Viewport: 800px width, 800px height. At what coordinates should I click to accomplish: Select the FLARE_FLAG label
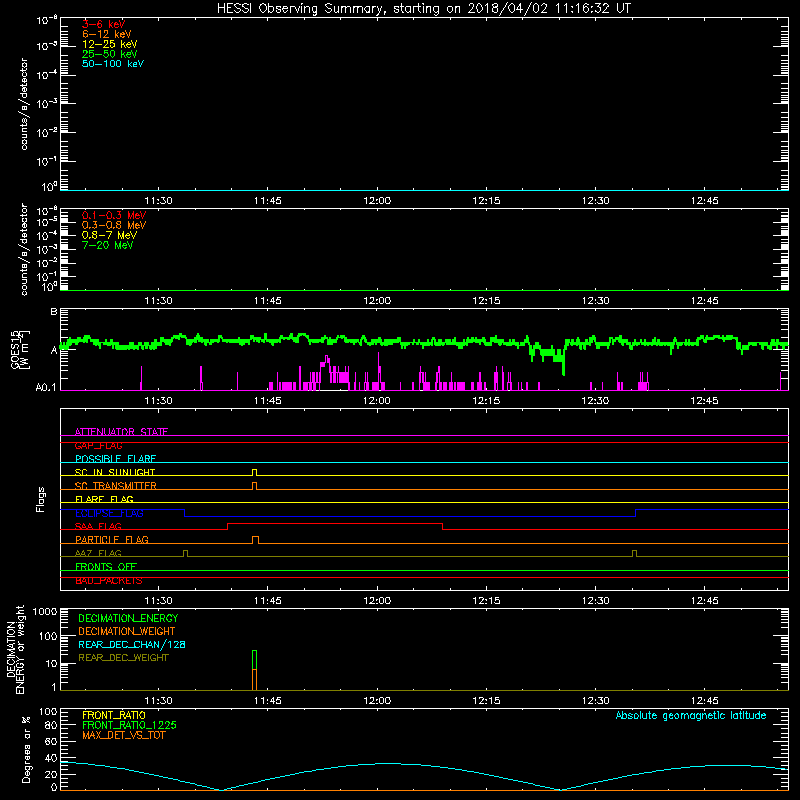point(104,499)
